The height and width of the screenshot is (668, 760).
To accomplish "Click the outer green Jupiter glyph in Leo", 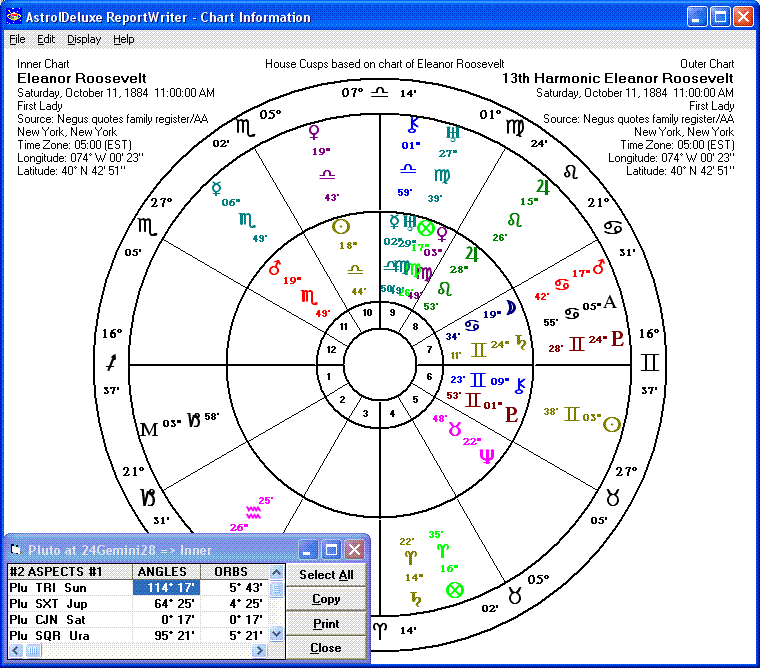I will pos(543,187).
